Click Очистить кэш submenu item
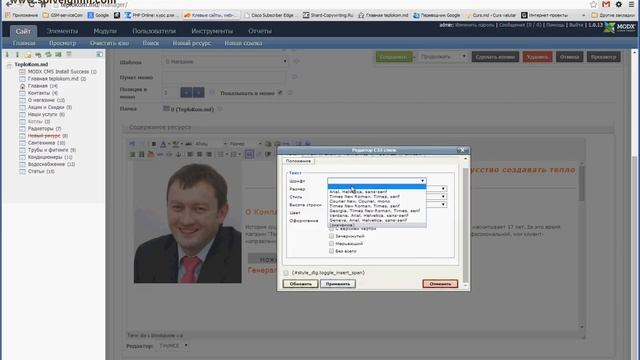Viewport: 640px width, 360px height. pos(109,43)
